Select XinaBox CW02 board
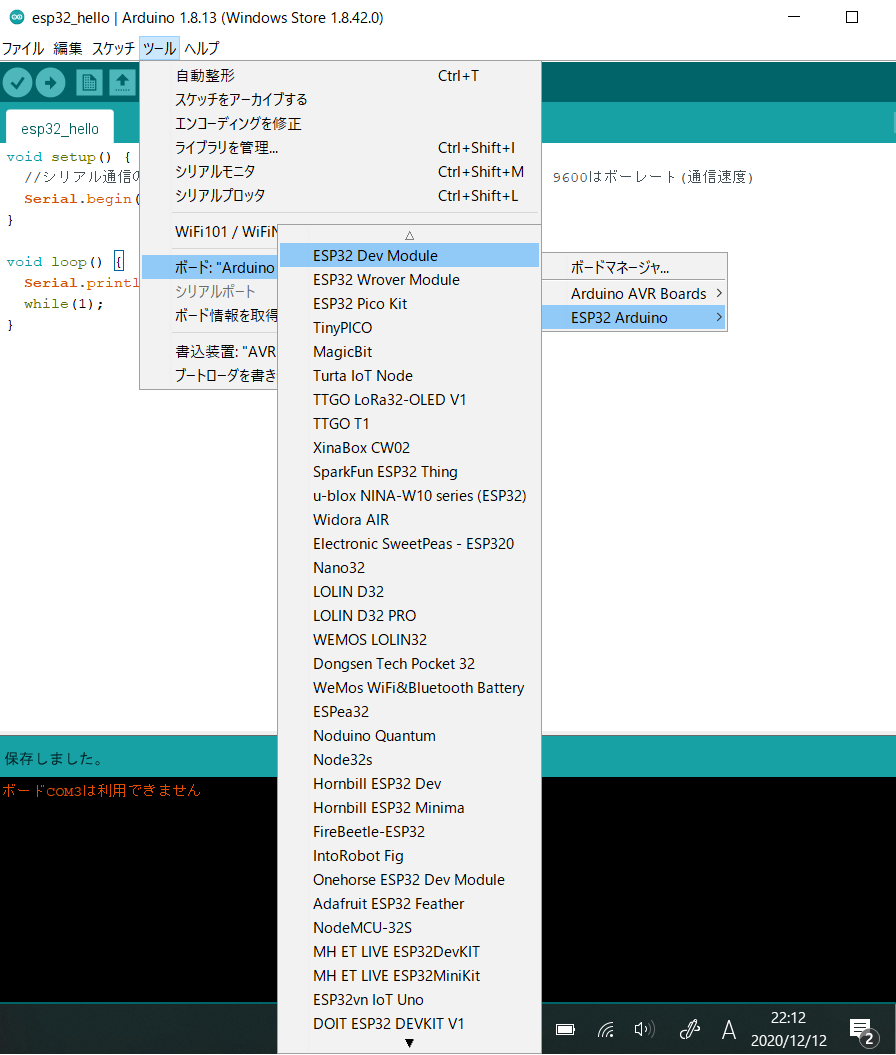Viewport: 896px width, 1055px height. pos(409,447)
